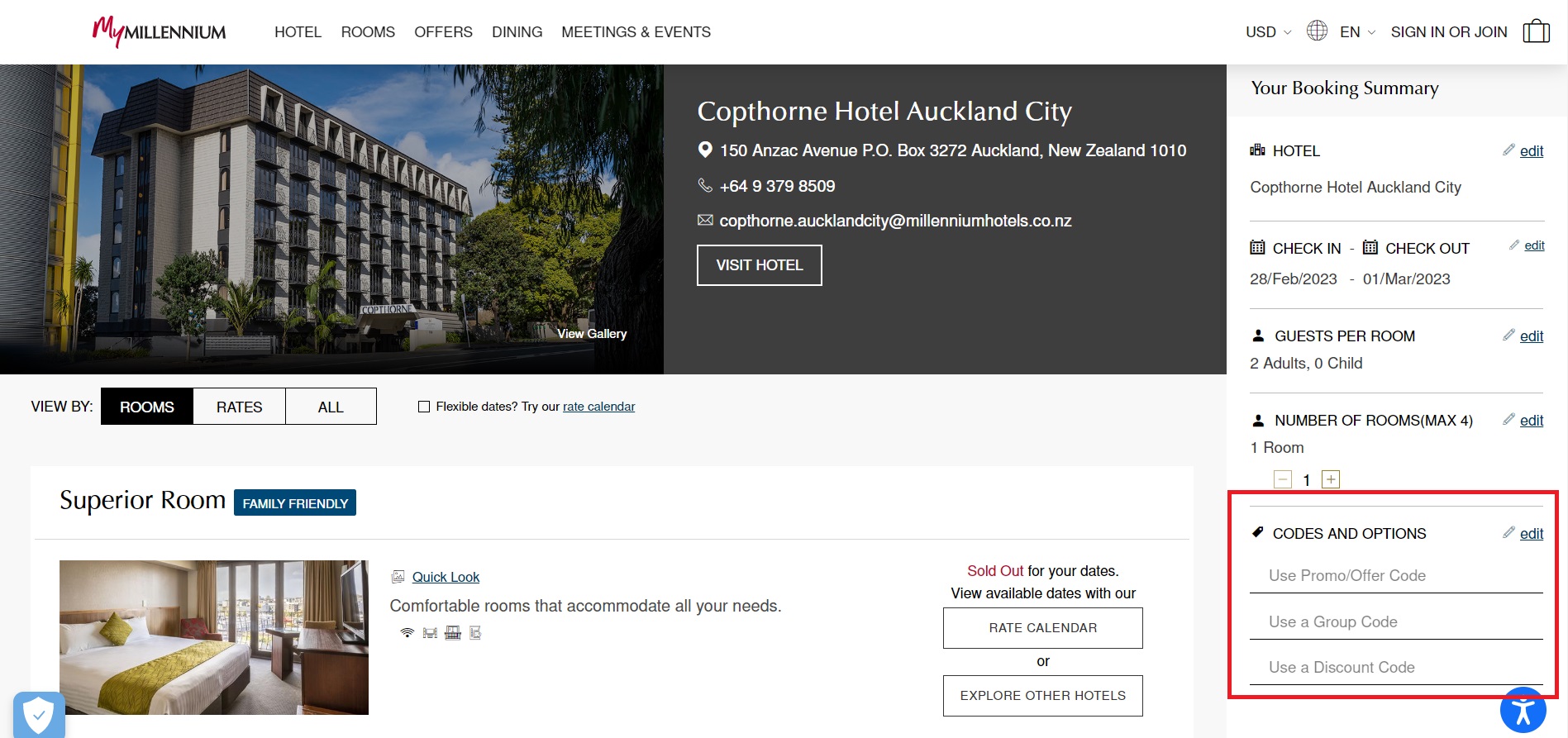Focus the Use Promo/Offer Code field
Screen dimensions: 1568x738
[1395, 576]
